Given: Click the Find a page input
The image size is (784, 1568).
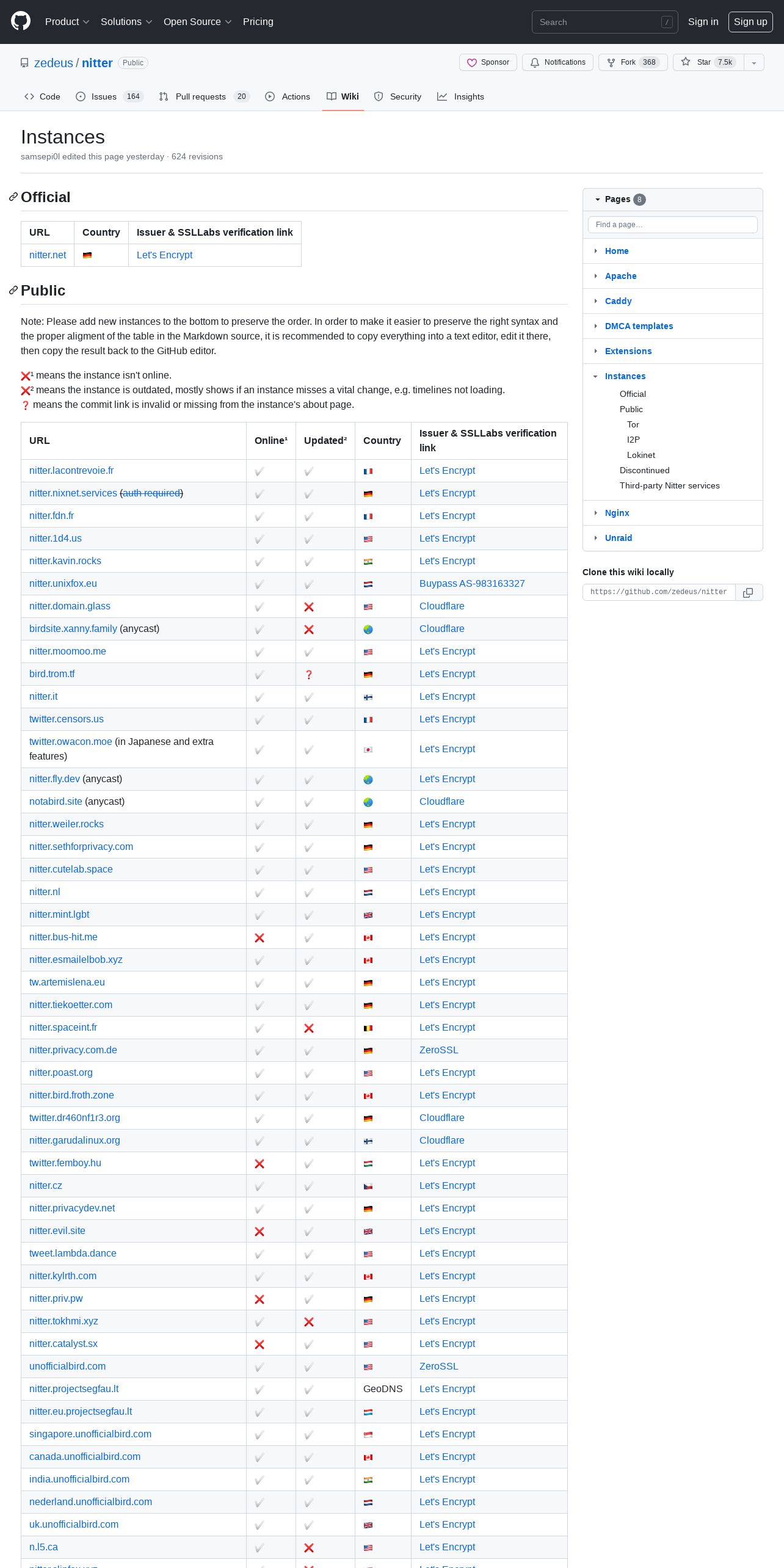Looking at the screenshot, I should pos(673,225).
